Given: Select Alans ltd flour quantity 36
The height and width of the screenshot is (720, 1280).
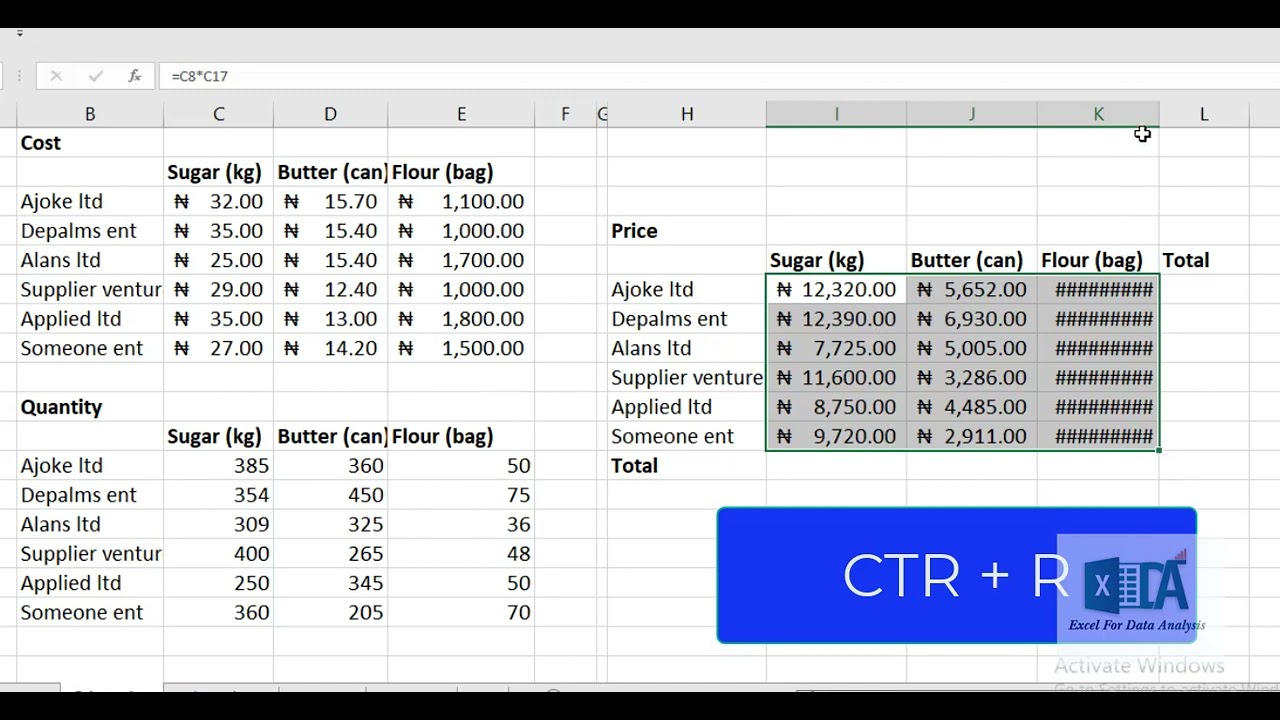Looking at the screenshot, I should pyautogui.click(x=461, y=524).
